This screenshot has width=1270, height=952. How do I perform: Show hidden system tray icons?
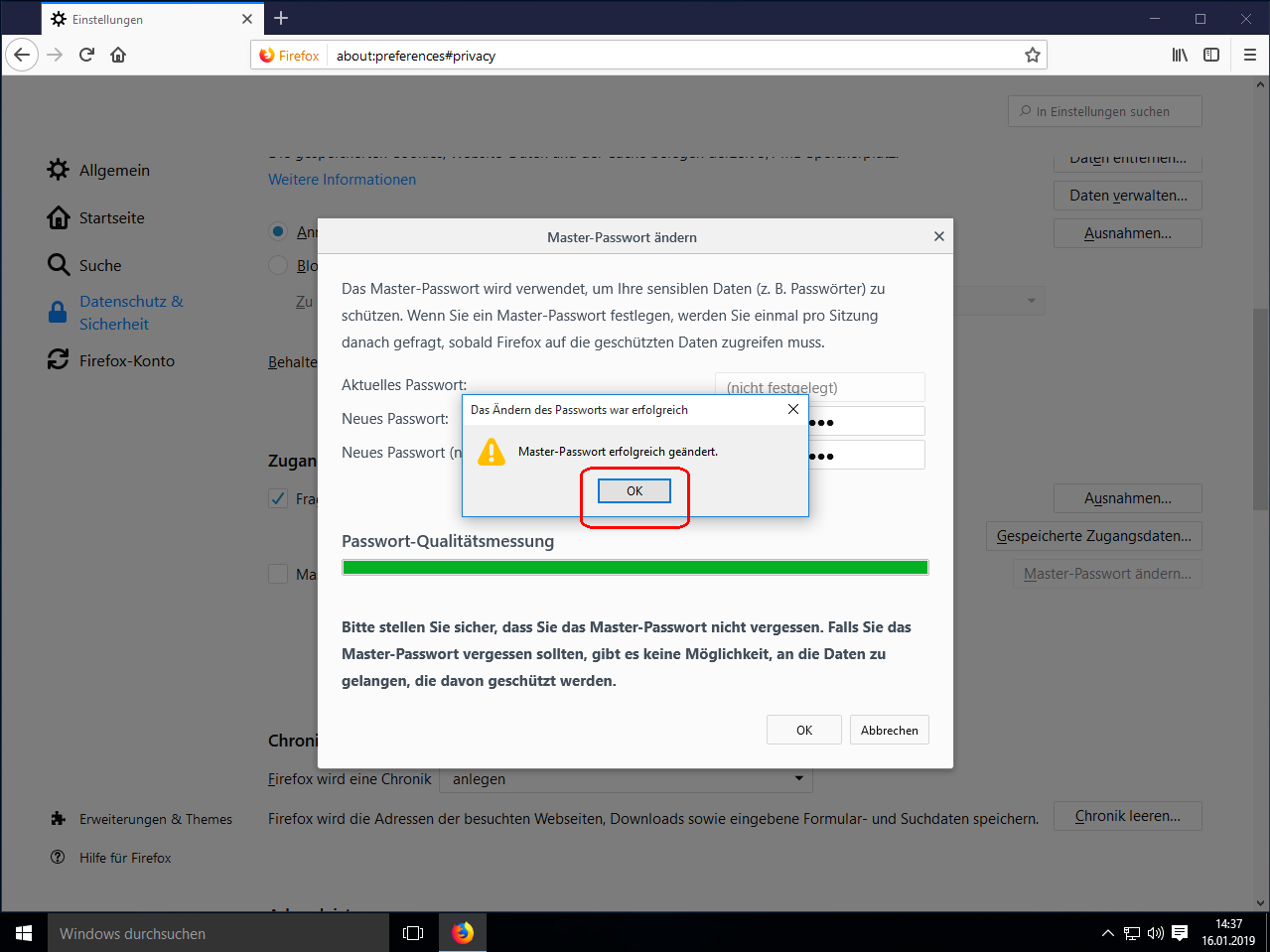point(1108,933)
